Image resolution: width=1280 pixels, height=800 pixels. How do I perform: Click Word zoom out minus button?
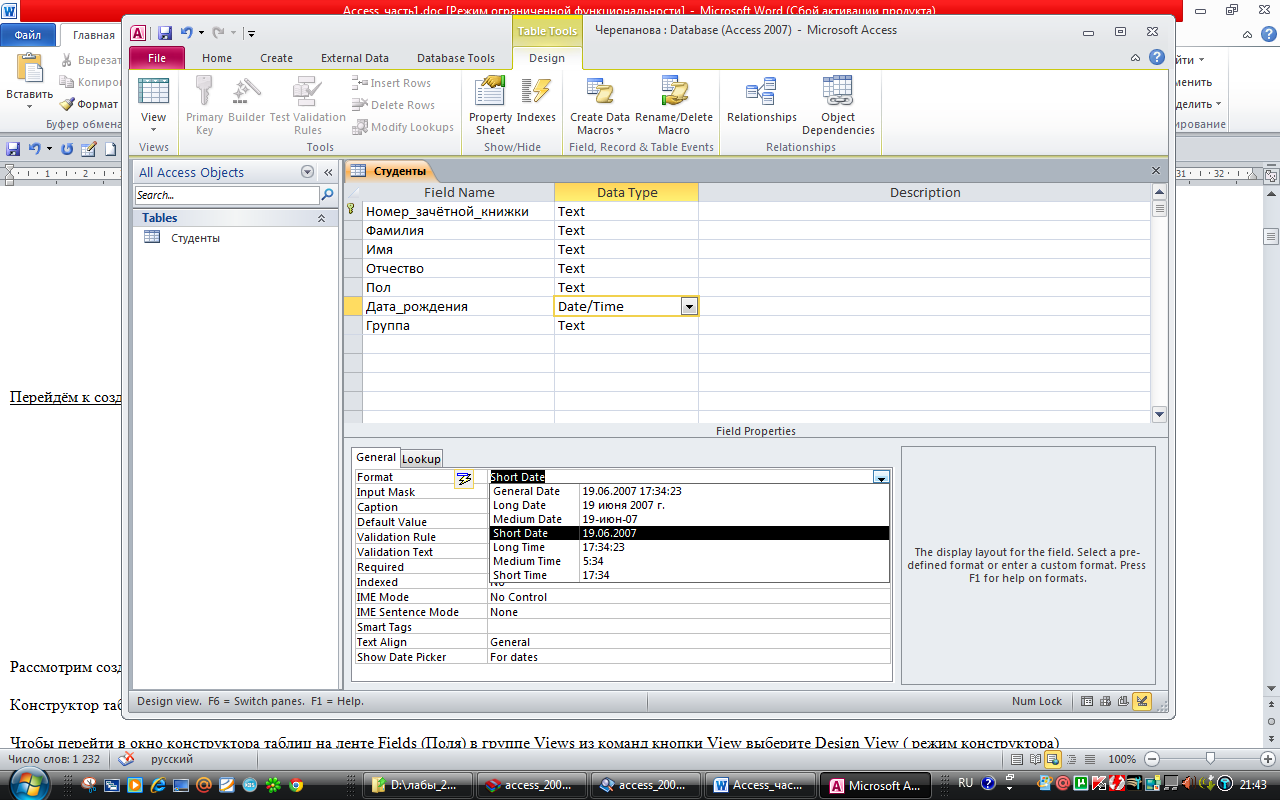[1152, 759]
